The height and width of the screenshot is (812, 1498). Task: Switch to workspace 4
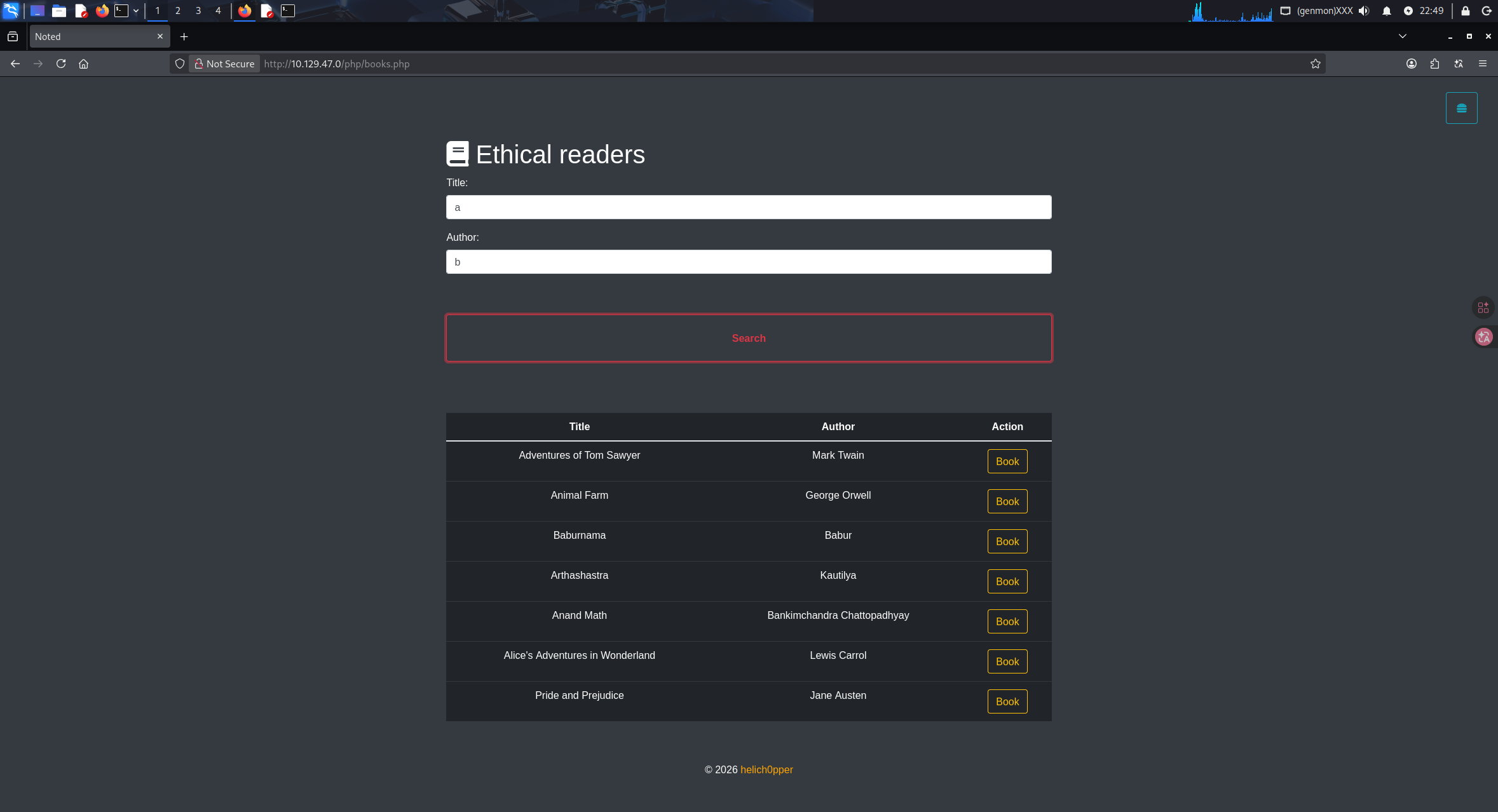tap(218, 11)
